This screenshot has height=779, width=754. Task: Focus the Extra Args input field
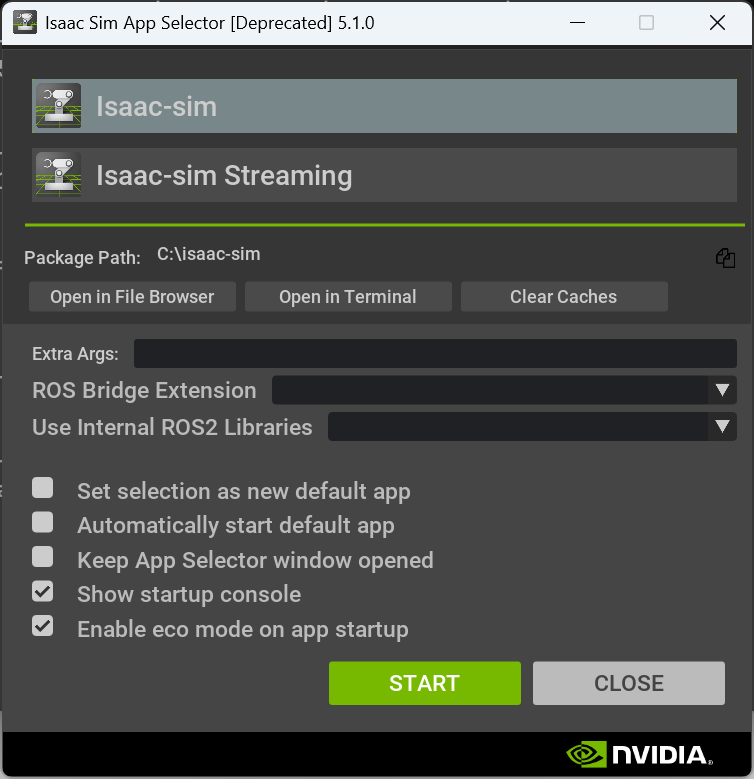[435, 353]
